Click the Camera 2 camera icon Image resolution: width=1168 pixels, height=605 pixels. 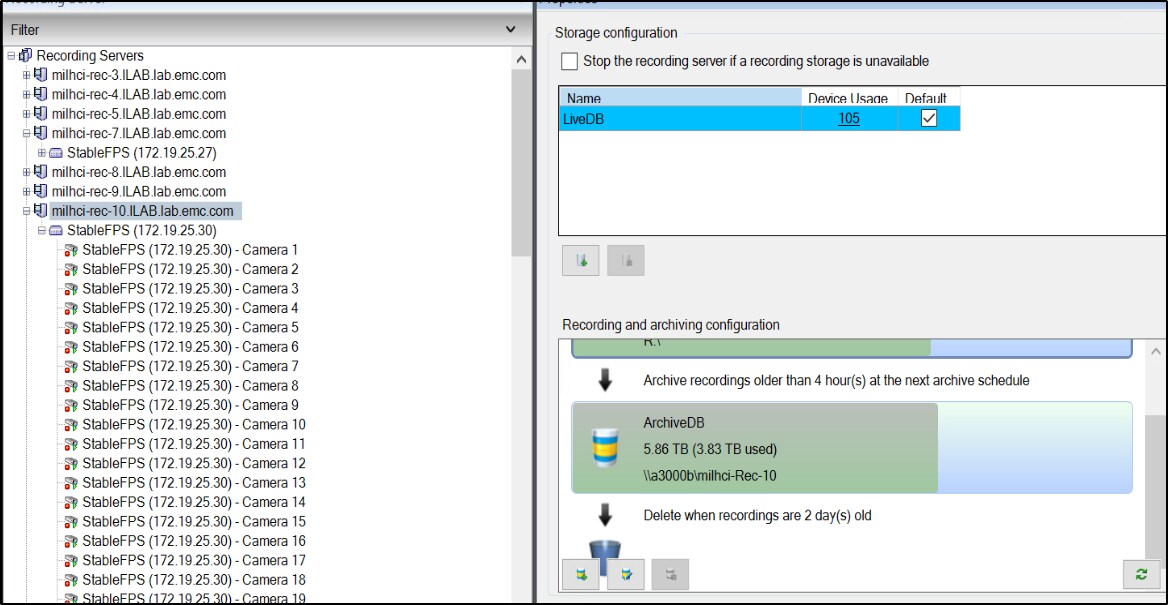pos(72,269)
